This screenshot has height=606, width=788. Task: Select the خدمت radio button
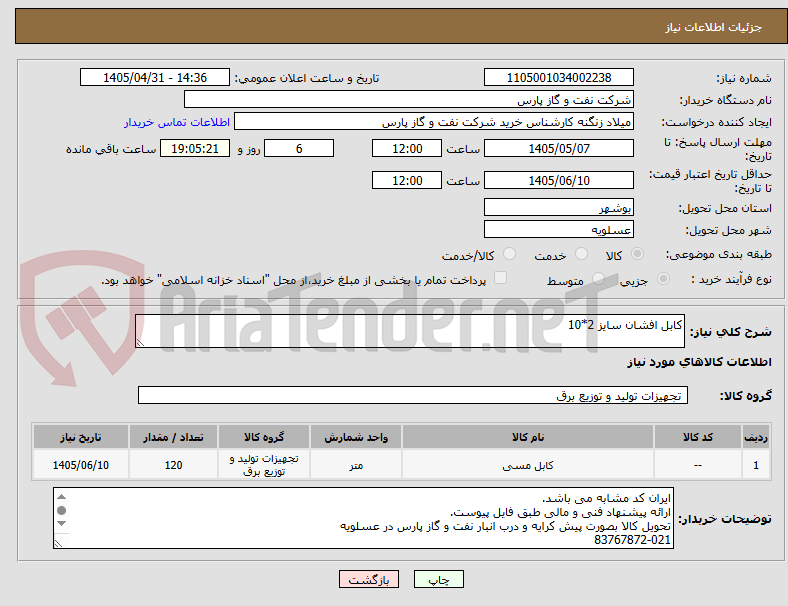point(581,254)
